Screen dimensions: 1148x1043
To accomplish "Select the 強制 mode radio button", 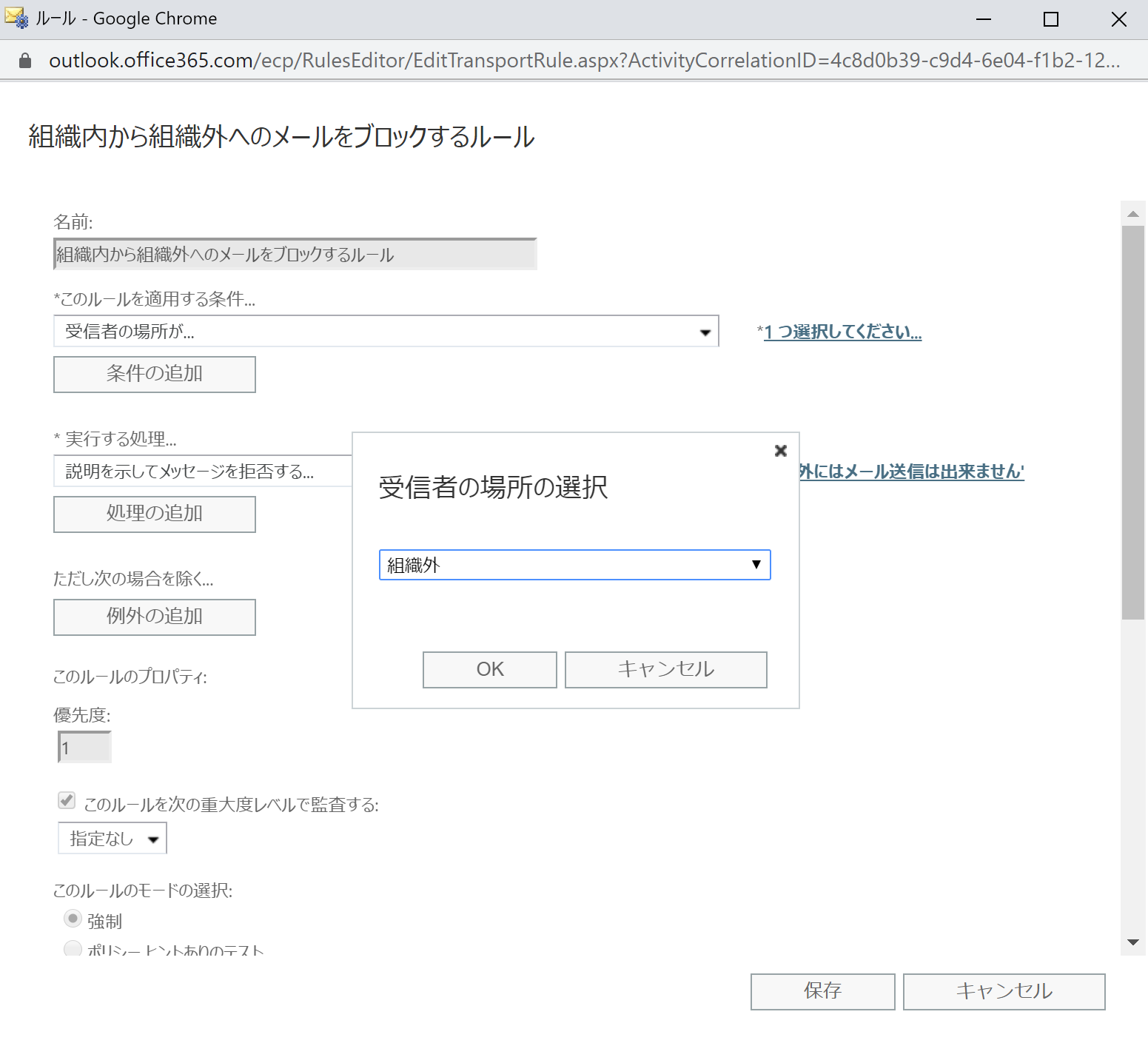I will click(x=73, y=919).
